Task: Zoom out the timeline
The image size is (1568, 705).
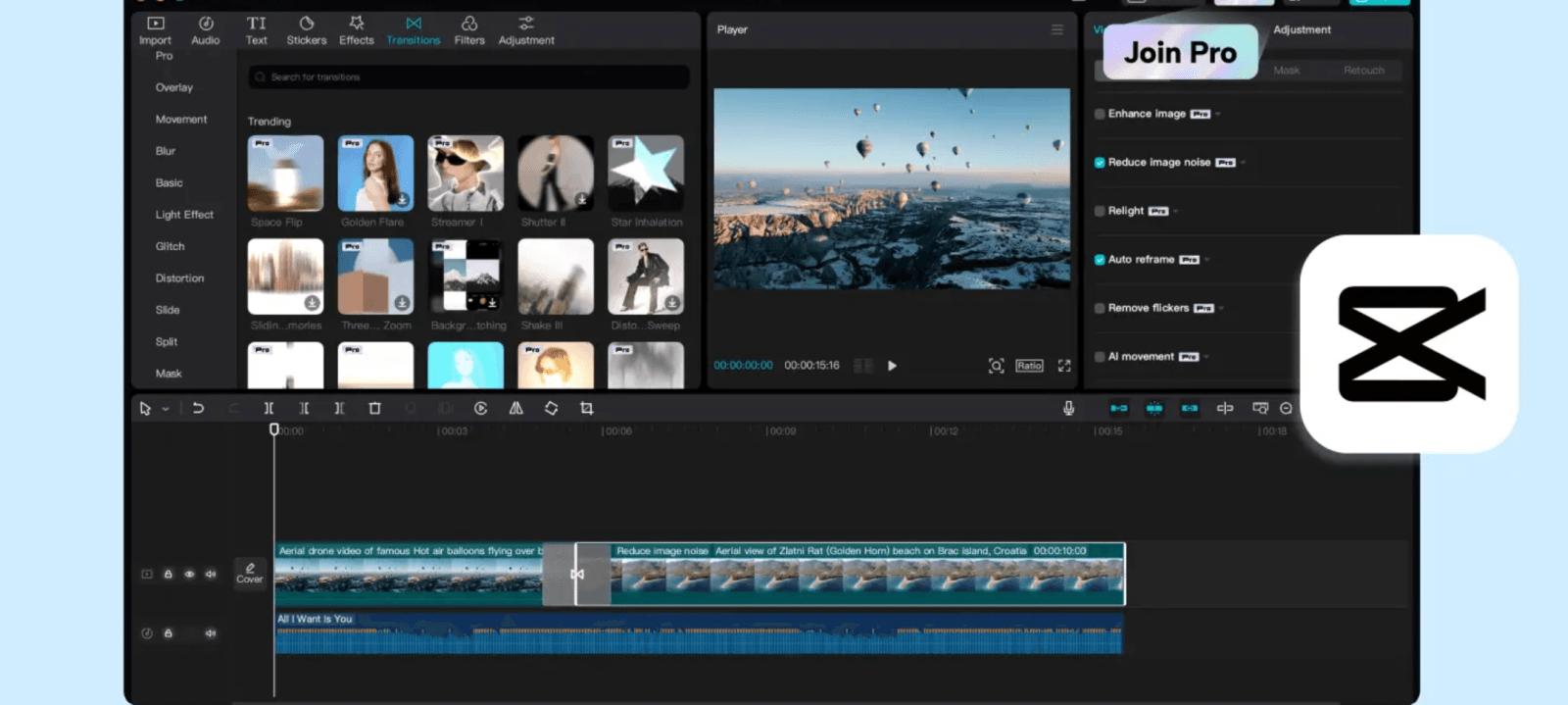Action: 1286,408
